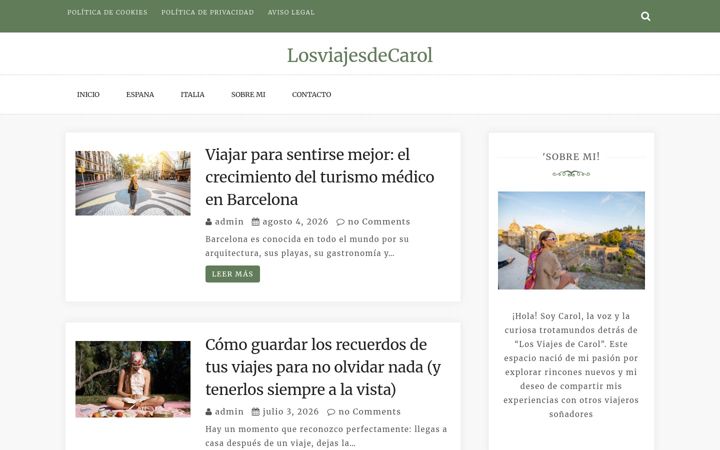Open the 'Cómo guardar los recuerdos' post title
This screenshot has width=720, height=450.
coord(323,367)
